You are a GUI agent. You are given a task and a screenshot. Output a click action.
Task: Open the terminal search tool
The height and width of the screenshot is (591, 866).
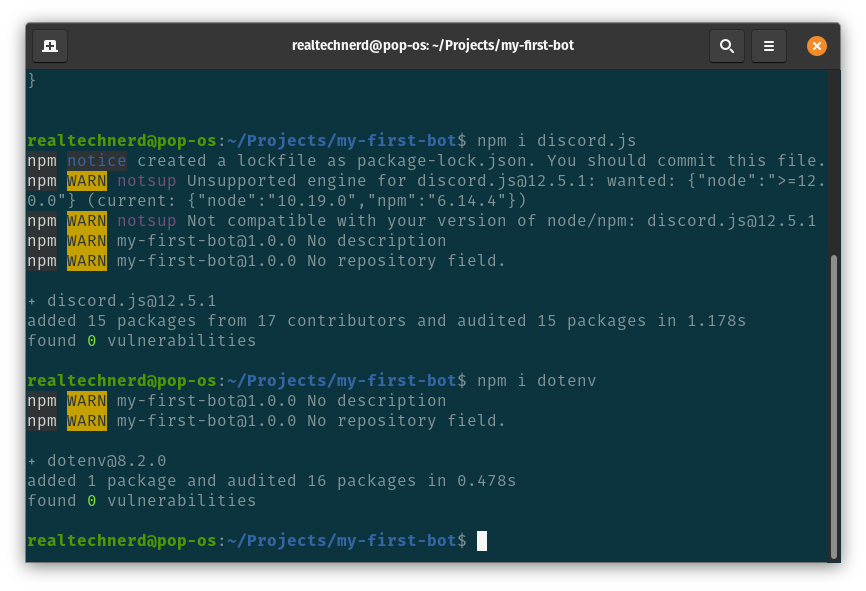click(726, 46)
